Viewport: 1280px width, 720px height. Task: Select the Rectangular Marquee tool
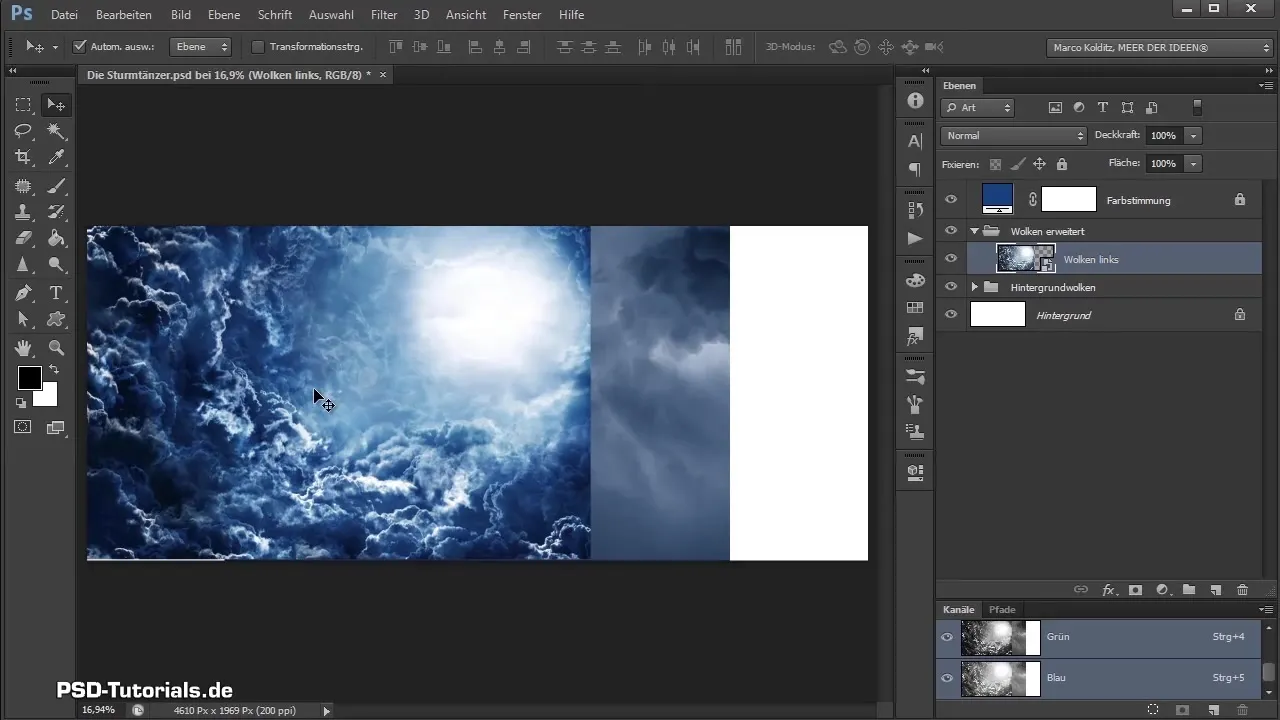[23, 105]
